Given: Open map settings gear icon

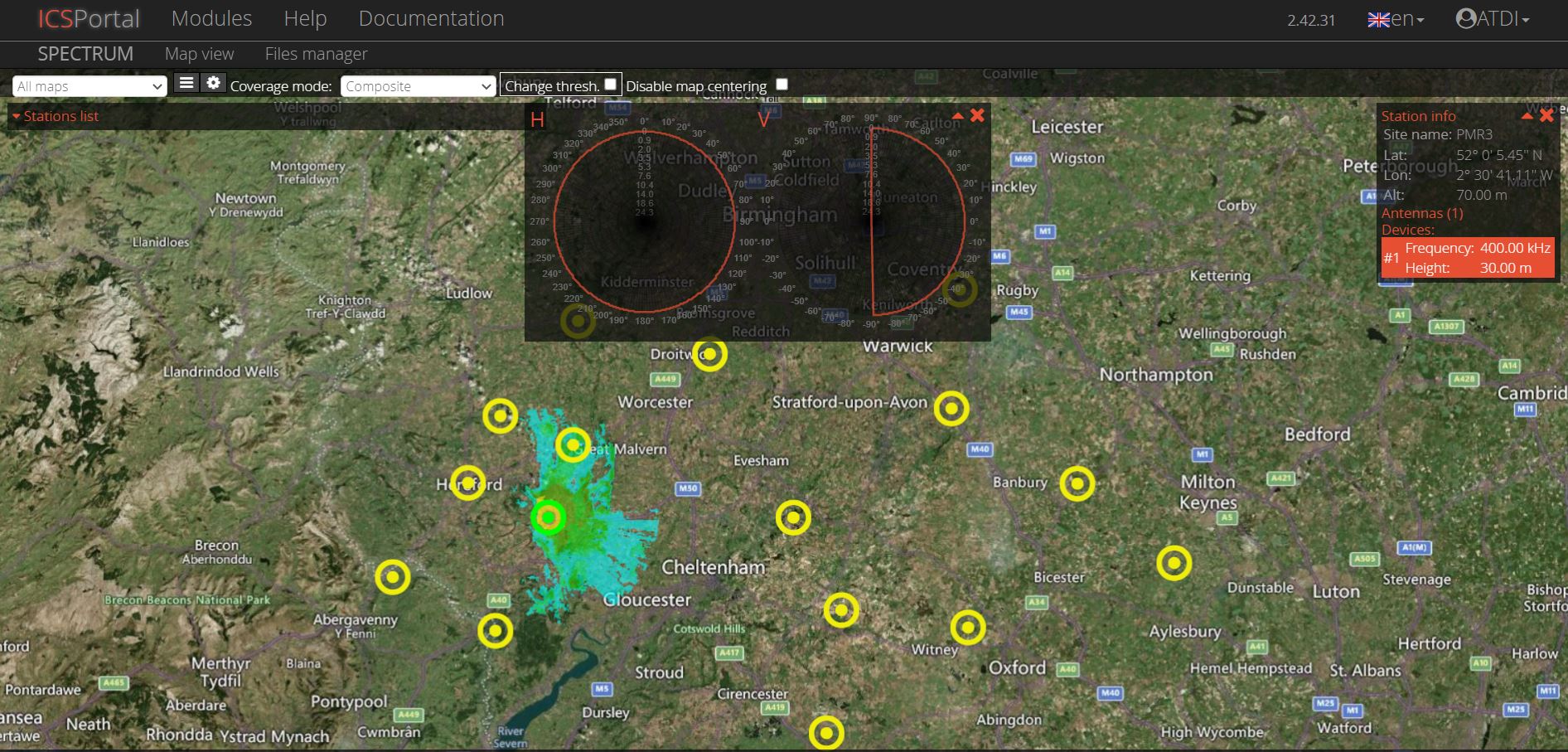Looking at the screenshot, I should coord(214,83).
